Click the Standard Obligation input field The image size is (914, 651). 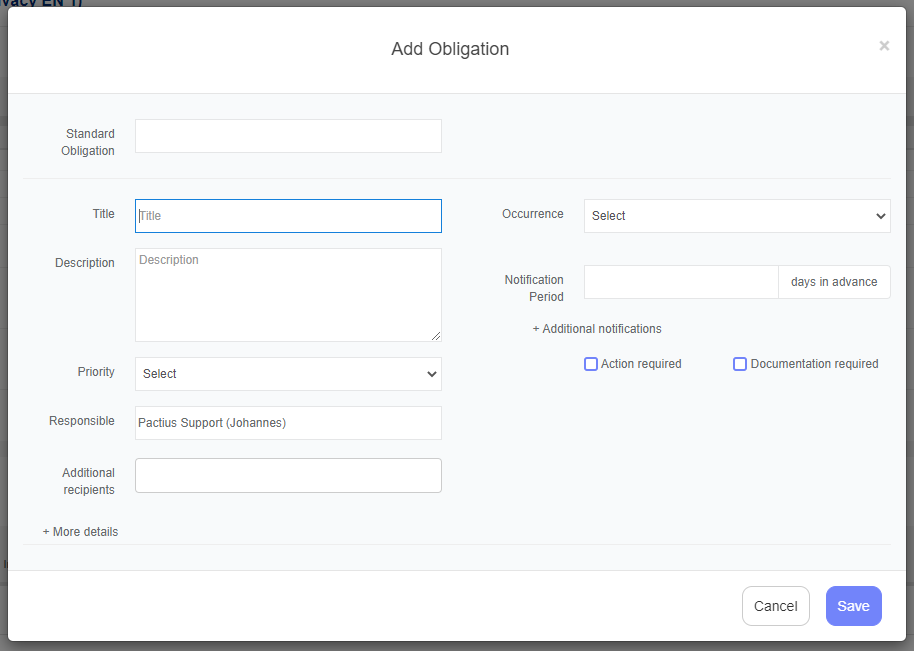tap(288, 136)
